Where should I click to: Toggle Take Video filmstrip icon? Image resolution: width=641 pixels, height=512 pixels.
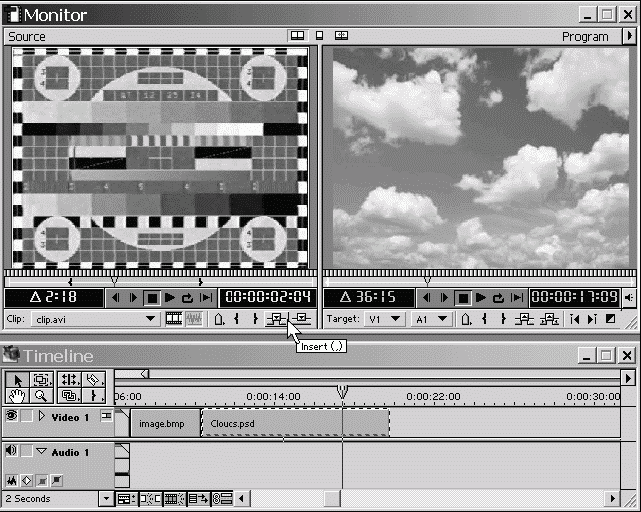point(174,319)
